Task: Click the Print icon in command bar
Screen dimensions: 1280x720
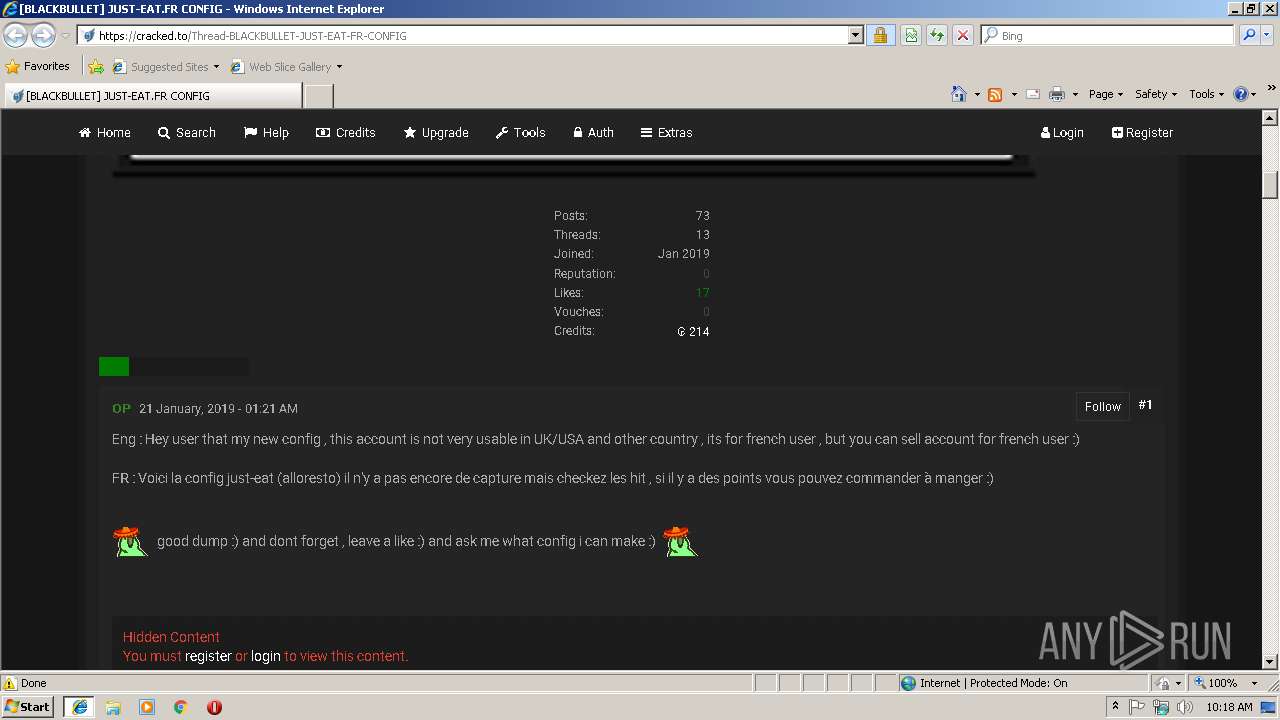Action: [1057, 94]
